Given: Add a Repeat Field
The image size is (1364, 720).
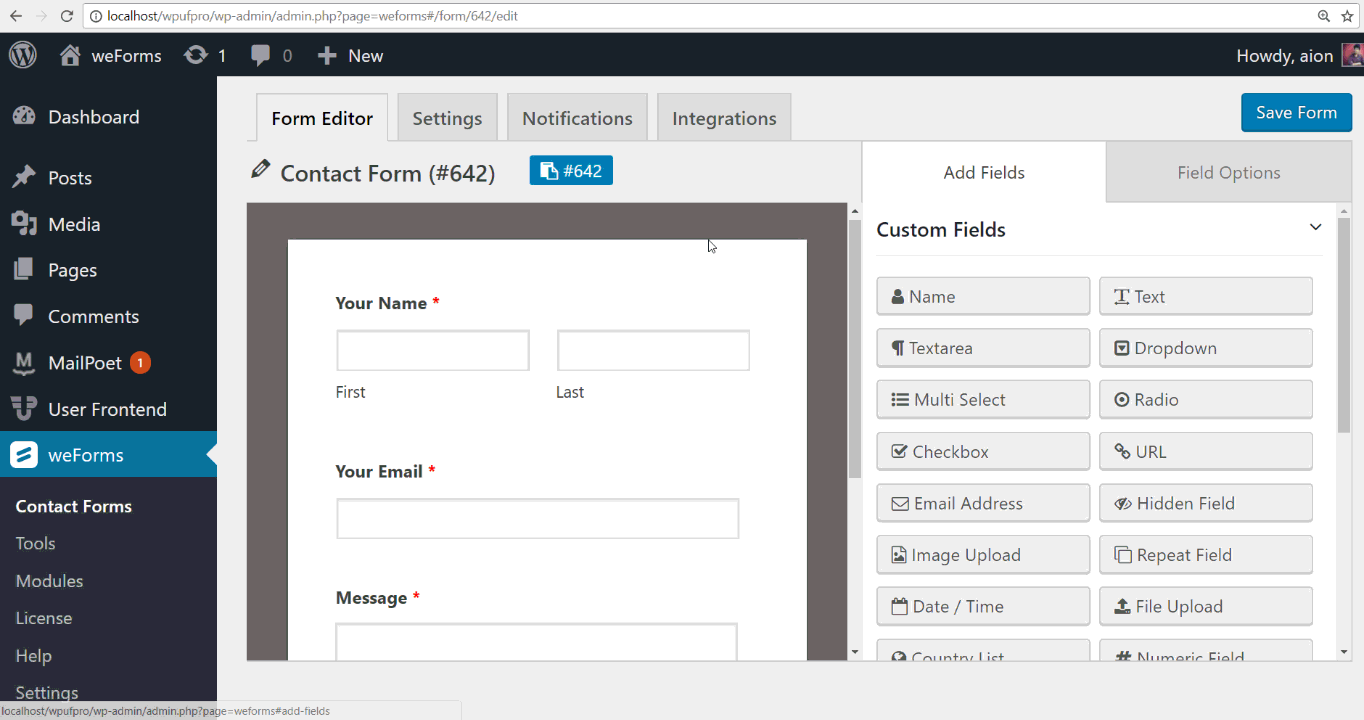Looking at the screenshot, I should point(1206,554).
